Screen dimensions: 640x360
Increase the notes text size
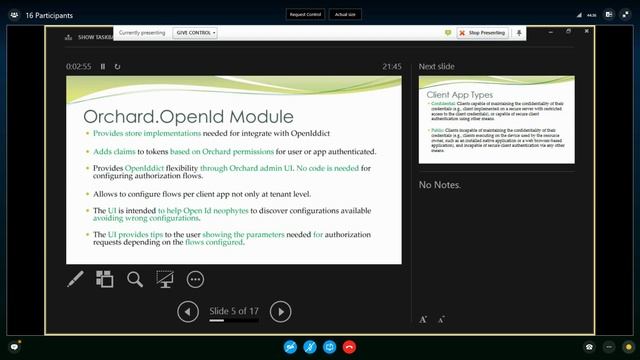(423, 319)
